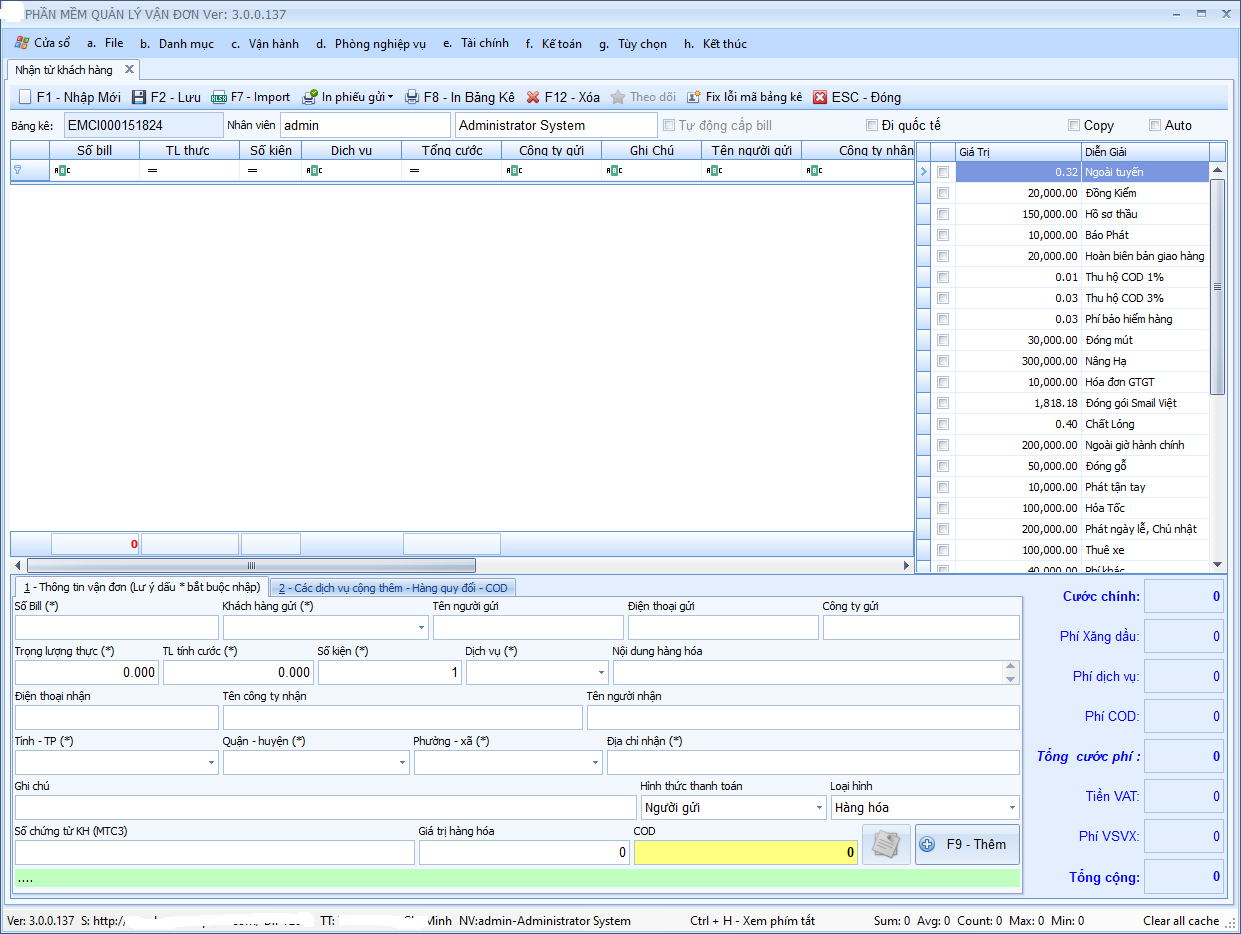Image resolution: width=1241 pixels, height=934 pixels.
Task: Click the F9 - Thêm button
Action: point(967,844)
